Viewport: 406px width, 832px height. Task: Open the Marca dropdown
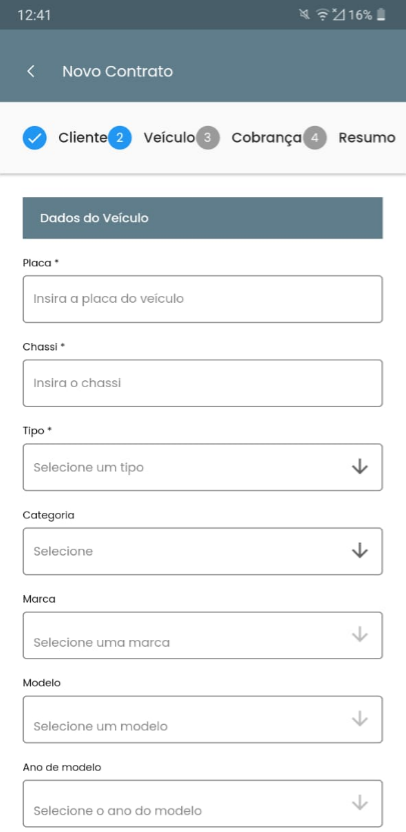(x=203, y=635)
